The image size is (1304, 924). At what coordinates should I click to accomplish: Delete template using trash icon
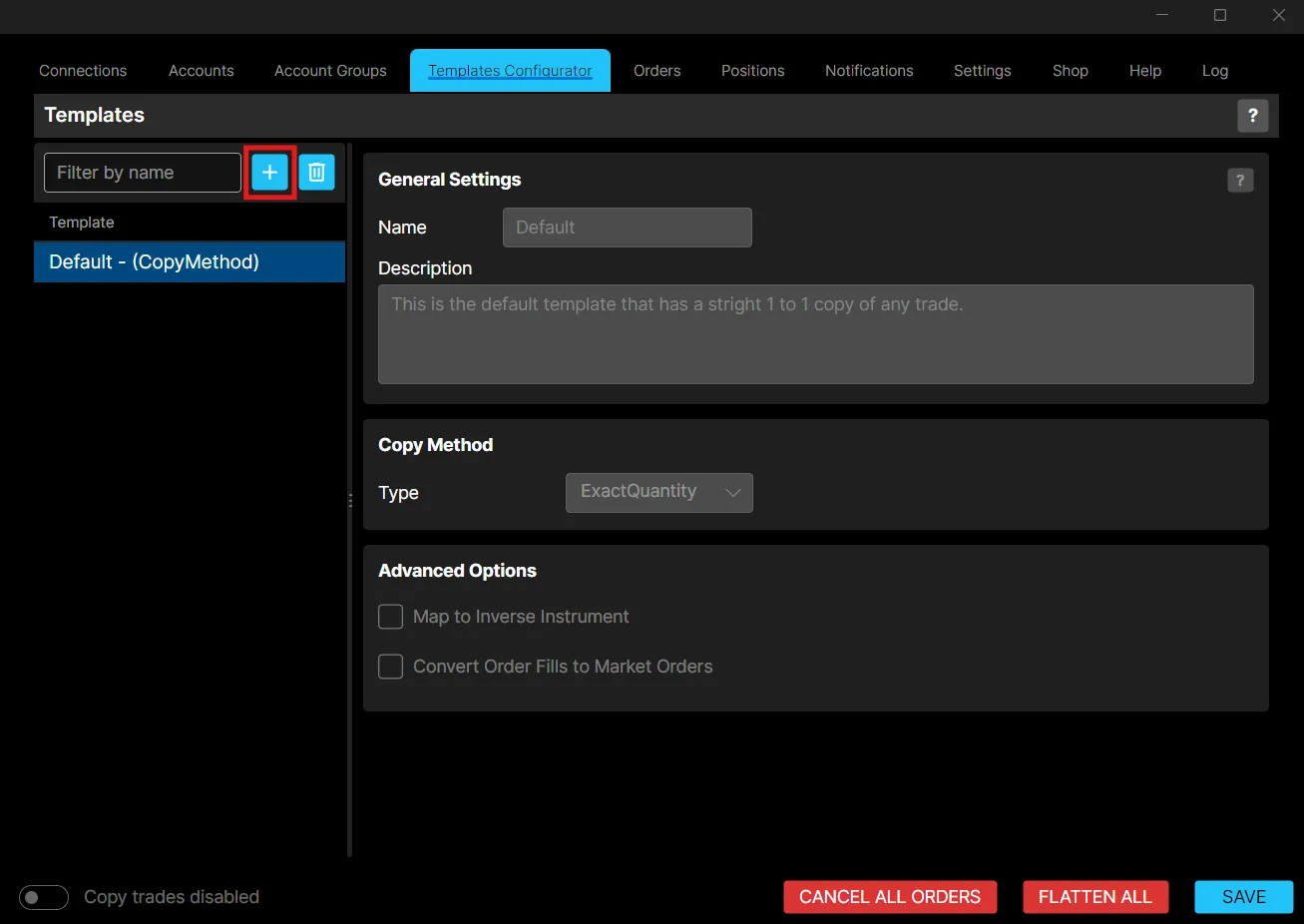[316, 173]
